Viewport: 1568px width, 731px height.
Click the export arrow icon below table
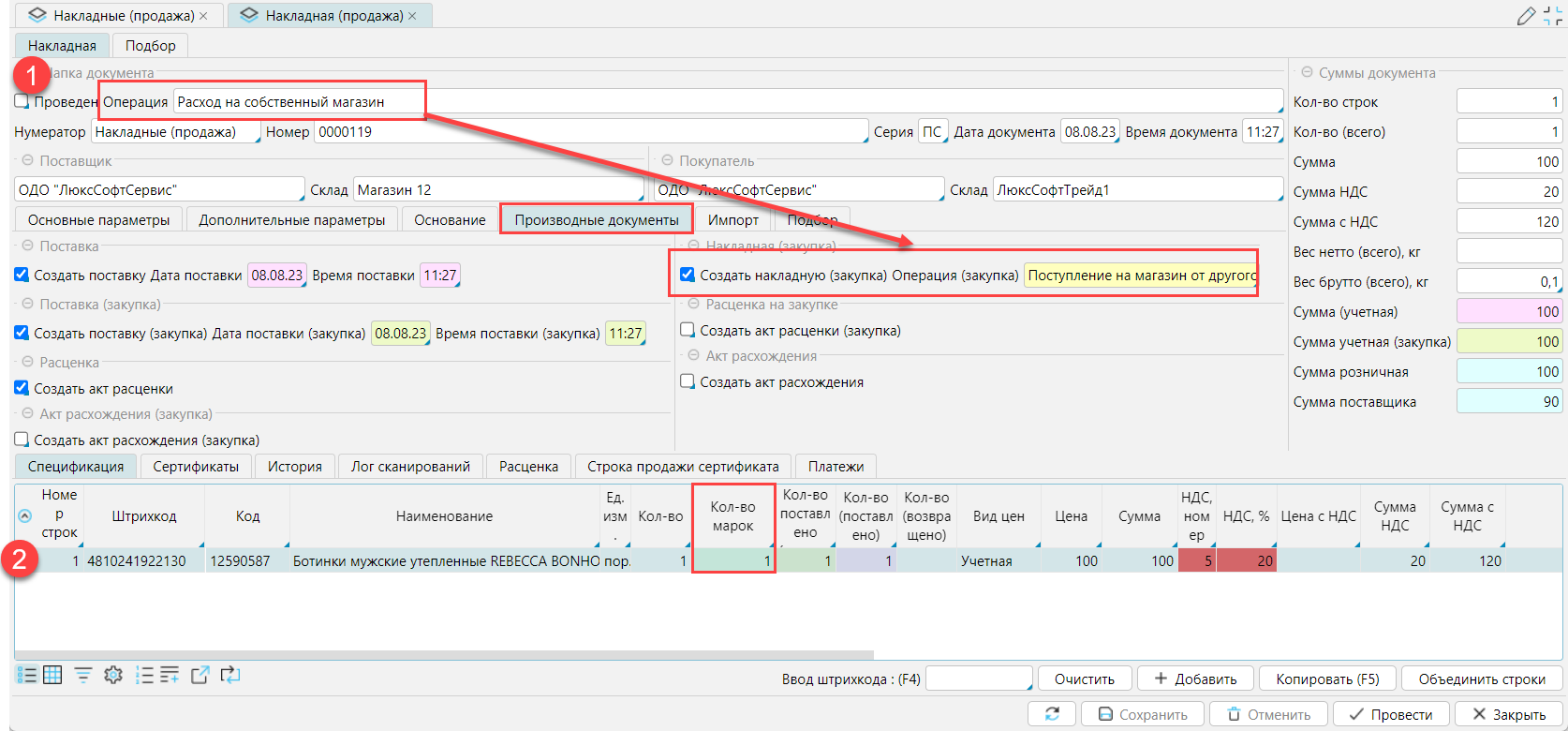click(200, 675)
